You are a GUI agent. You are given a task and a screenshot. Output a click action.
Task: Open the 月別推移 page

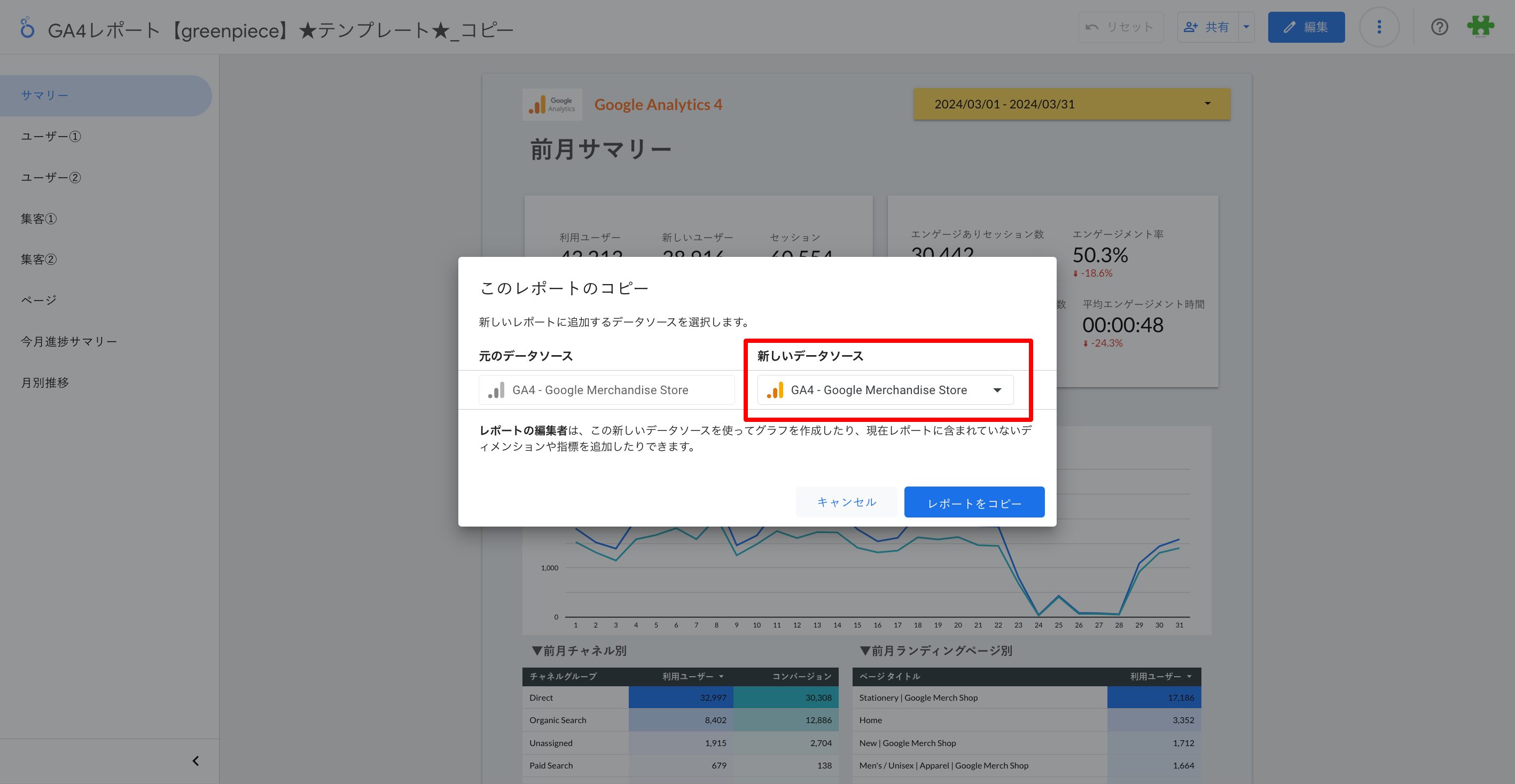click(x=106, y=383)
